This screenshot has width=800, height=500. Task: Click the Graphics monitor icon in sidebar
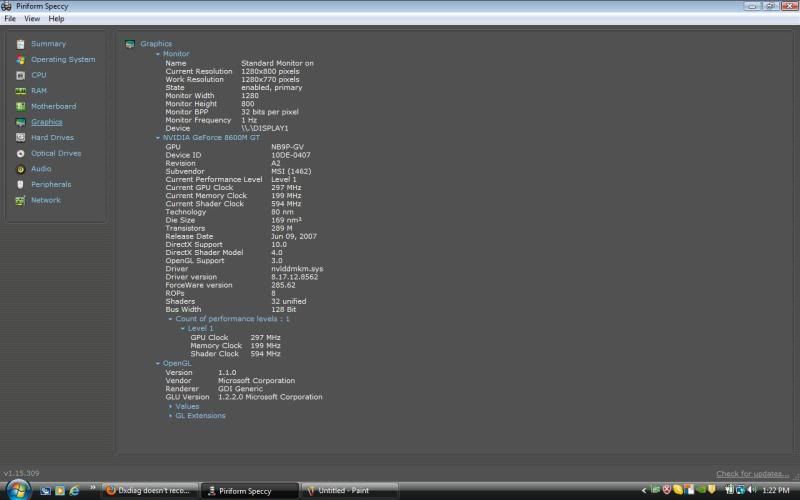(x=20, y=122)
